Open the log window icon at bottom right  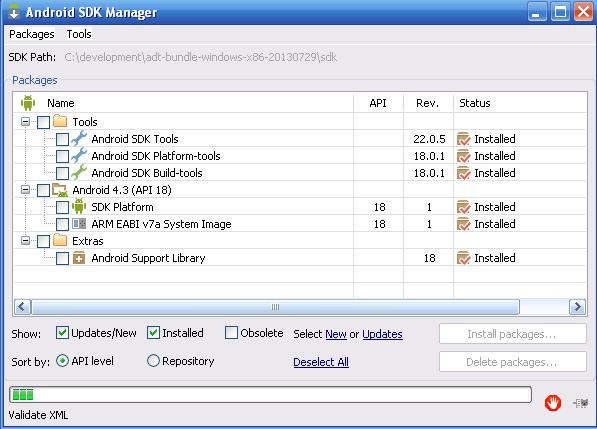(581, 403)
